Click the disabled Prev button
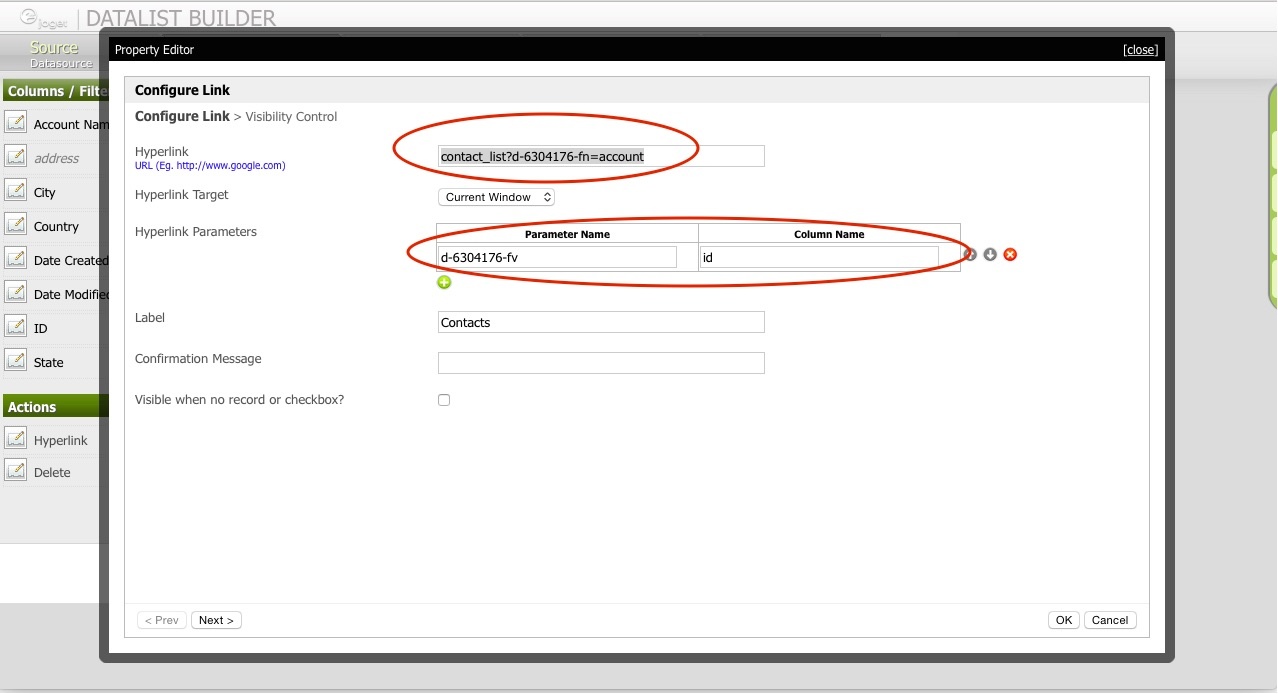 (x=161, y=620)
